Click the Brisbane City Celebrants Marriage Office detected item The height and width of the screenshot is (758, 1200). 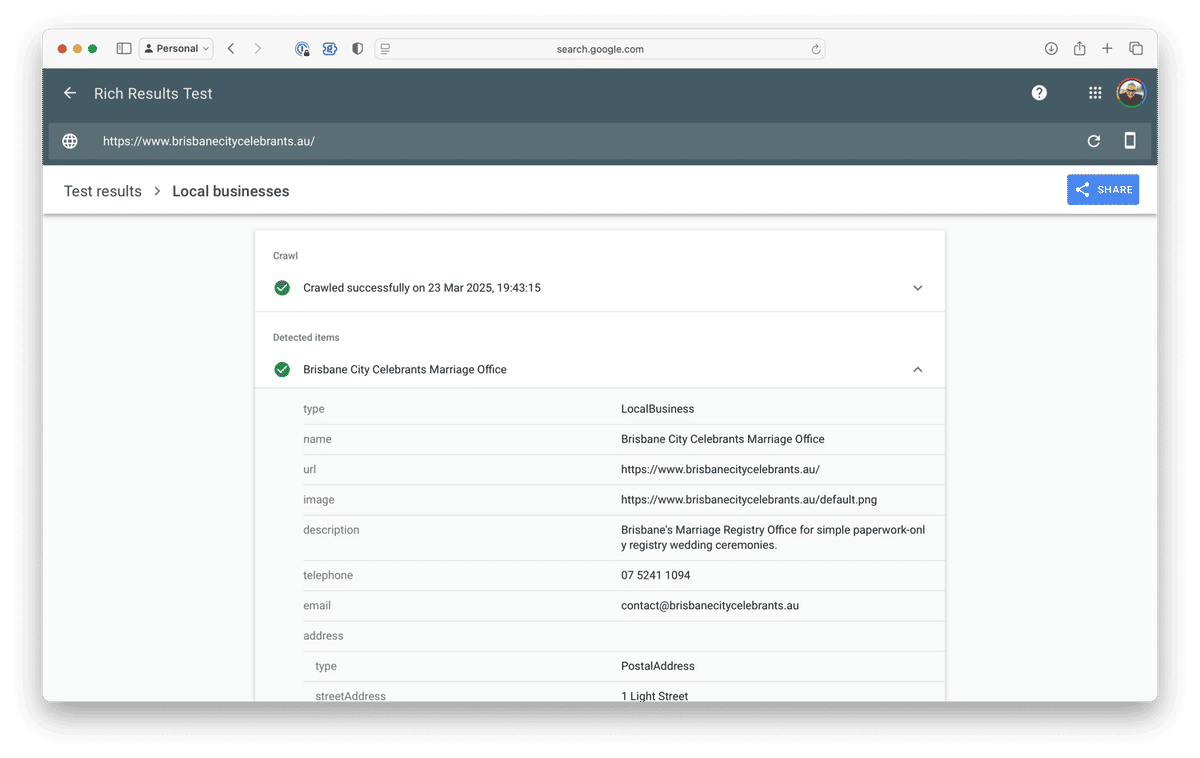[405, 370]
